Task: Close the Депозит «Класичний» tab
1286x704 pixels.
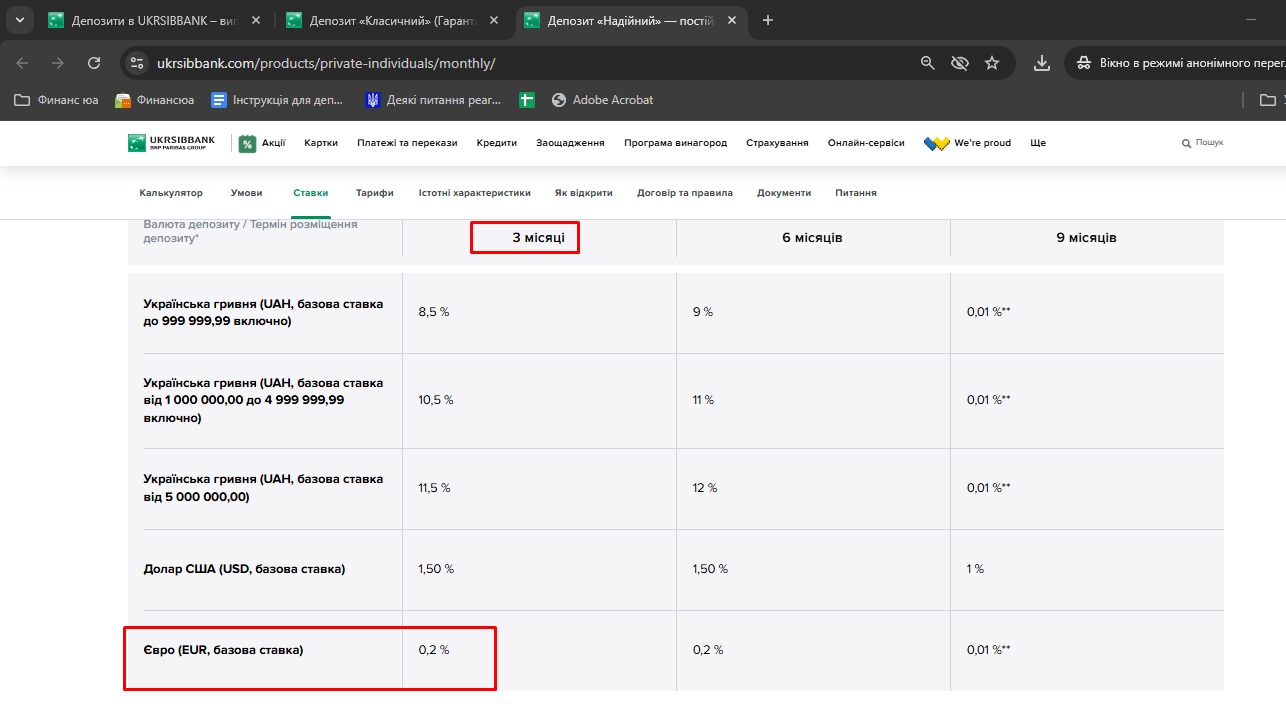Action: point(494,20)
